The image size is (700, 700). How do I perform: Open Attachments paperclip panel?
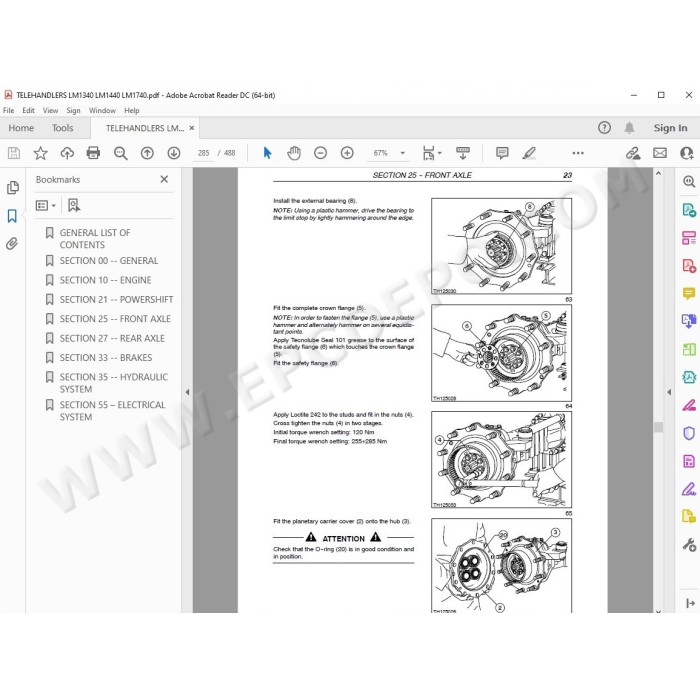(12, 243)
